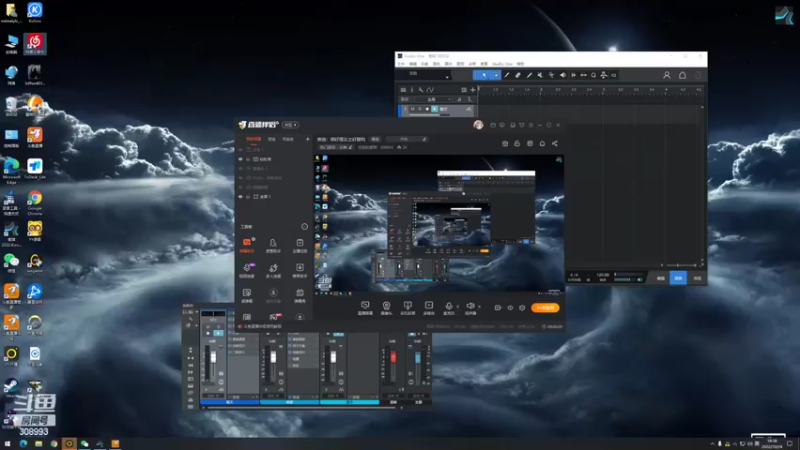Select the Listen speaker tool in Studio One
Viewport: 800px width, 450px height.
(x=563, y=75)
